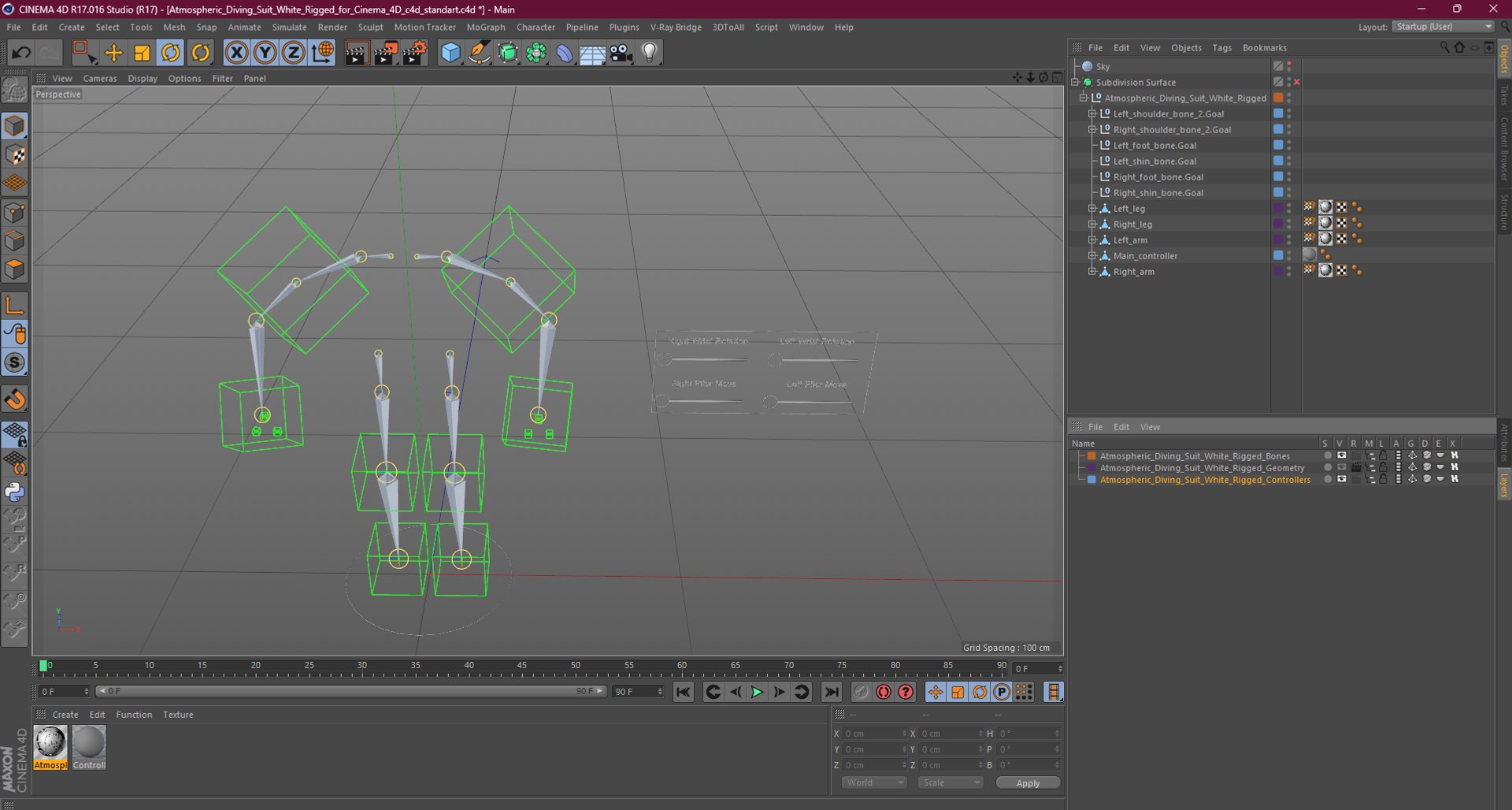Expand the Main_controller object
The height and width of the screenshot is (810, 1512).
[1092, 256]
